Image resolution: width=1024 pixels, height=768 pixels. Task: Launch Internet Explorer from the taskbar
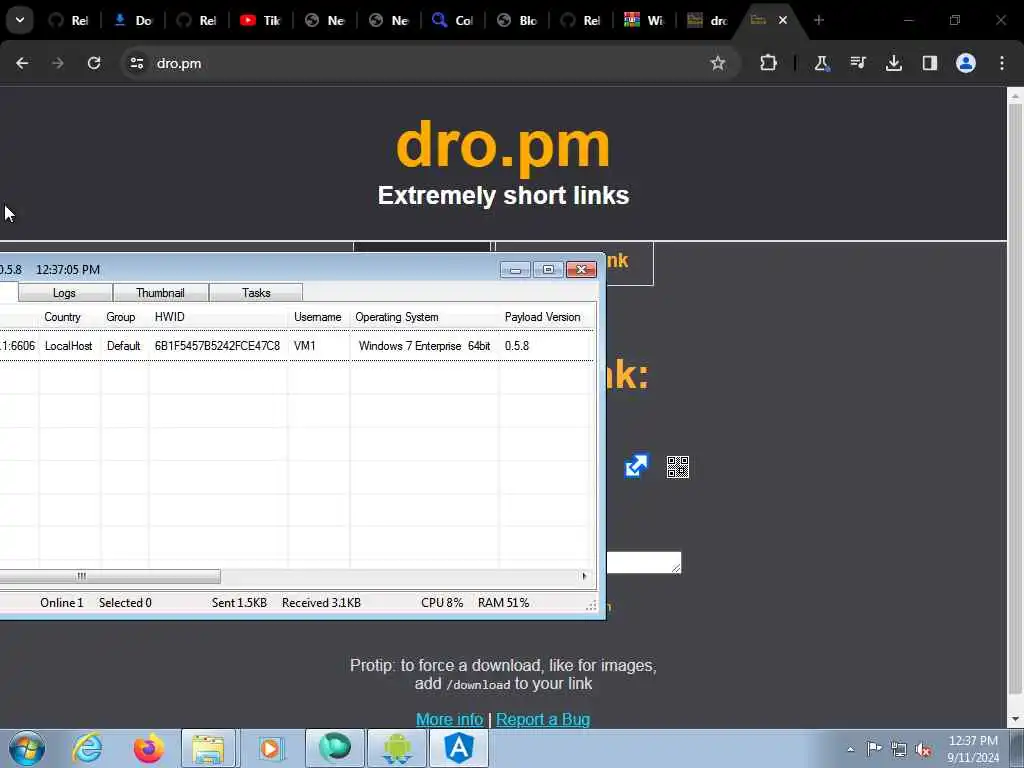pyautogui.click(x=87, y=748)
